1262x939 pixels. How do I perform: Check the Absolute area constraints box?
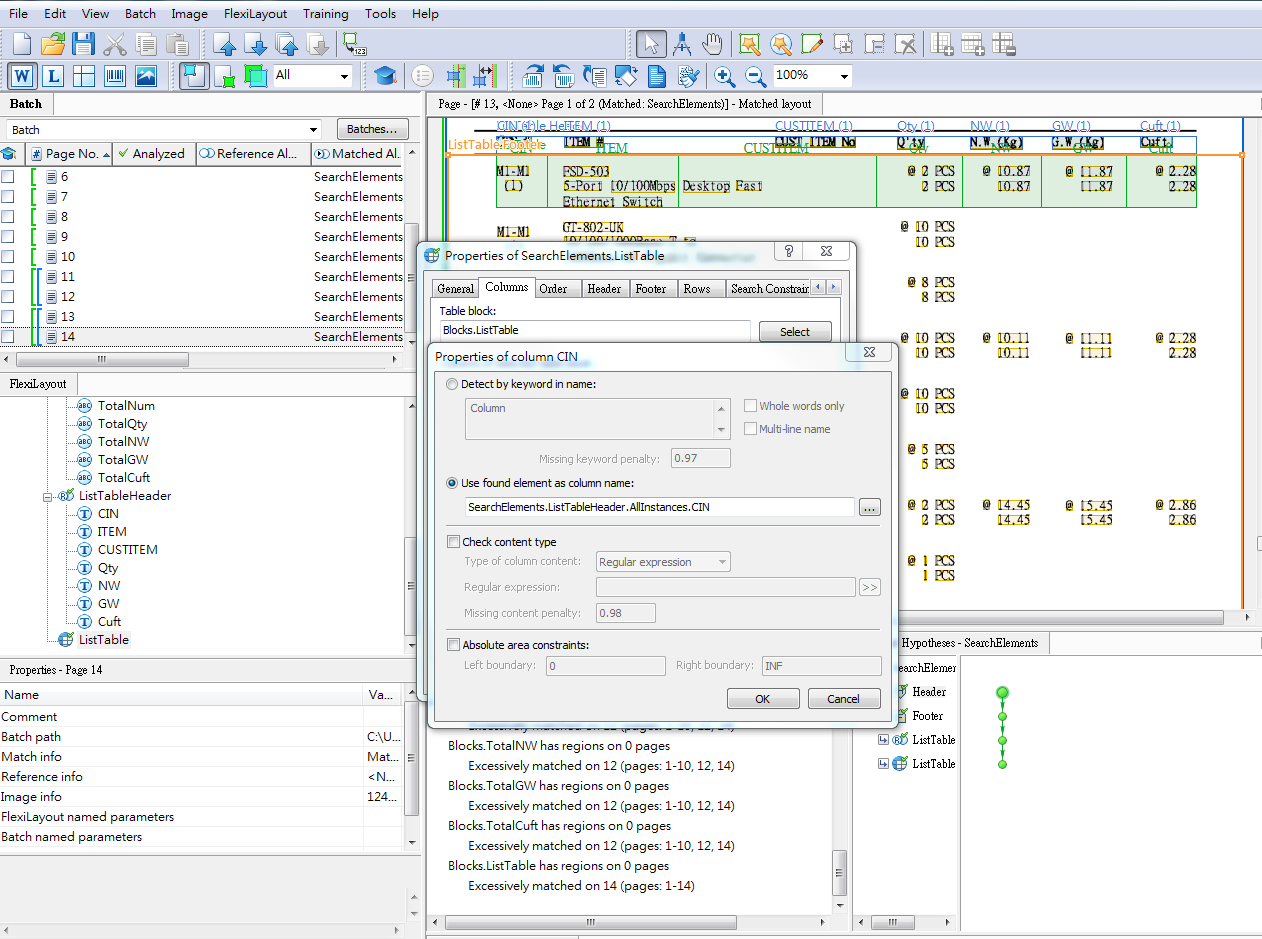coord(453,645)
